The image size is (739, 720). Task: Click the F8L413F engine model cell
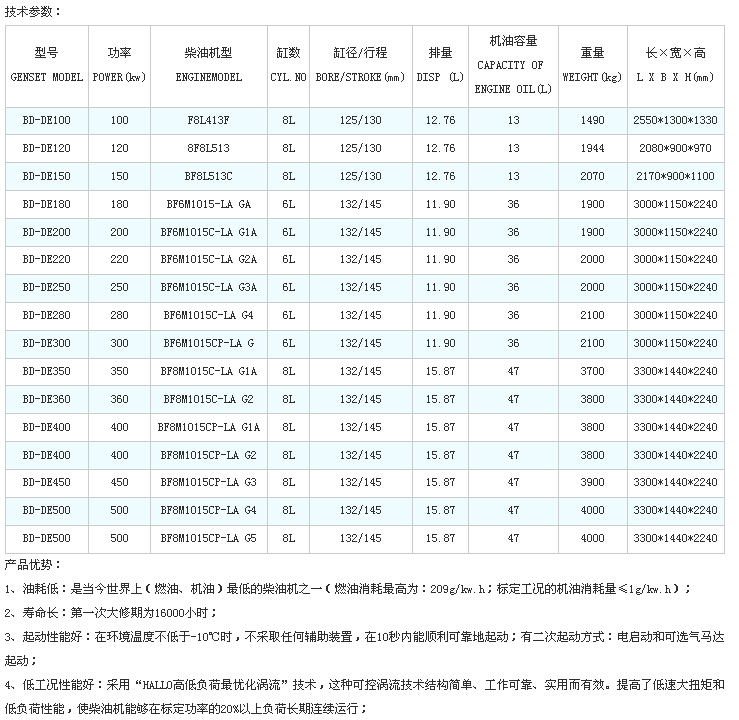pyautogui.click(x=208, y=120)
